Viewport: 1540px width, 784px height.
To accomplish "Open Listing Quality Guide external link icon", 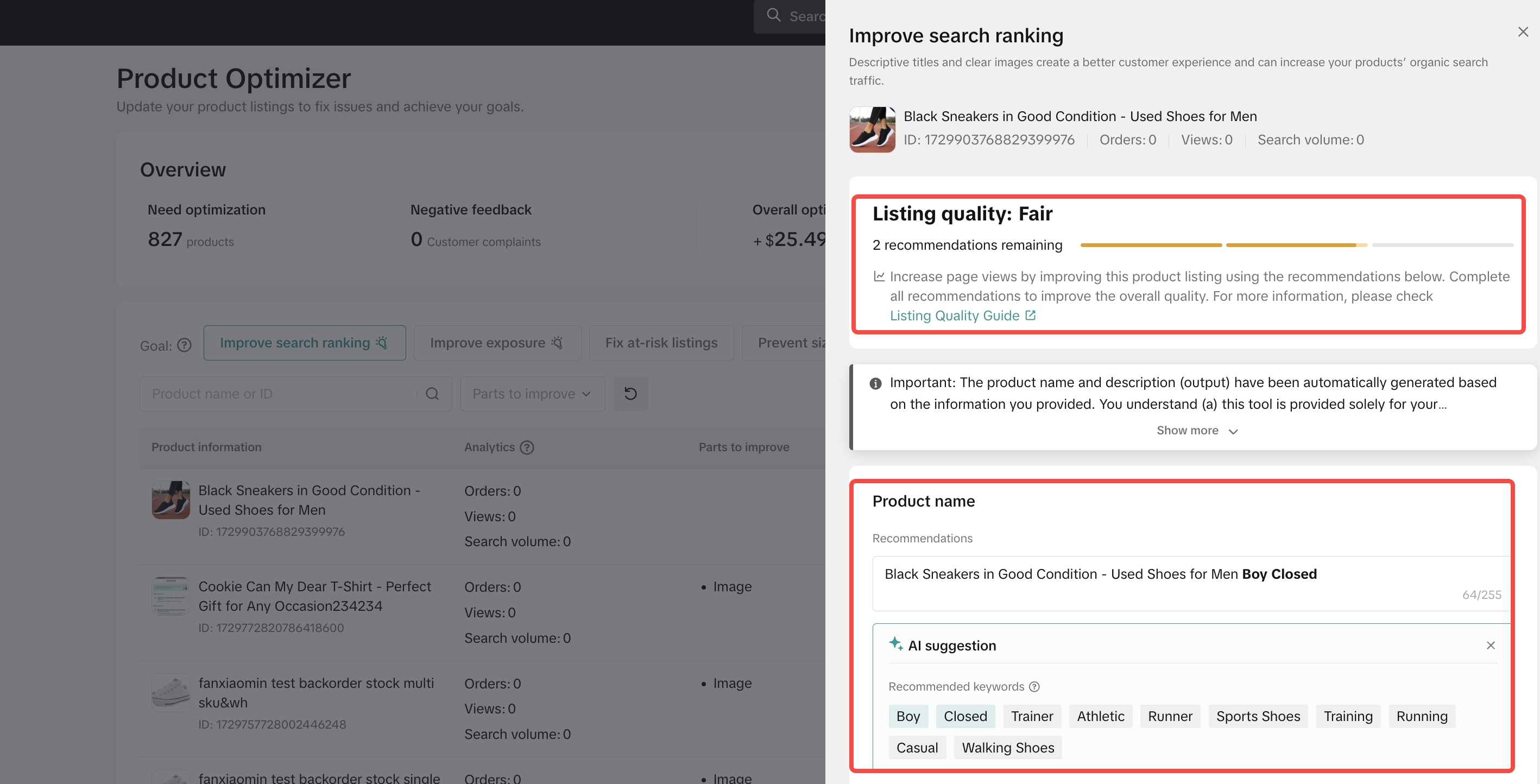I will point(1030,315).
